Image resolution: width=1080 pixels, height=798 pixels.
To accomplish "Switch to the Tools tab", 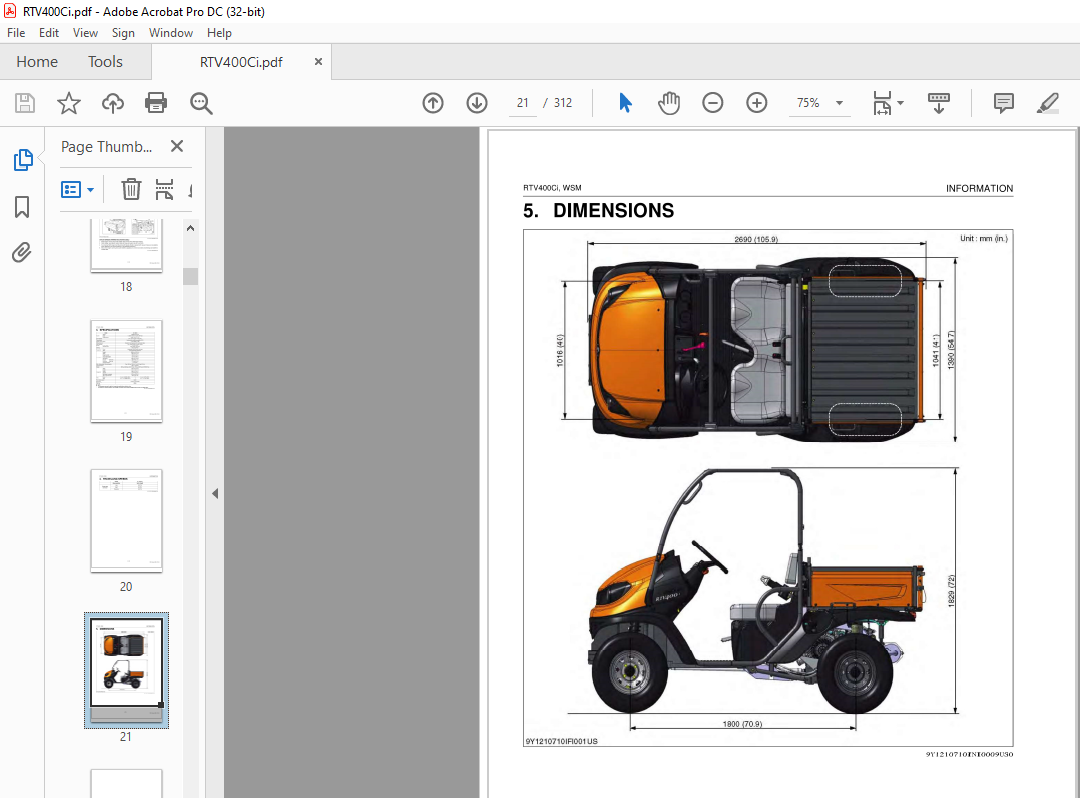I will click(105, 61).
